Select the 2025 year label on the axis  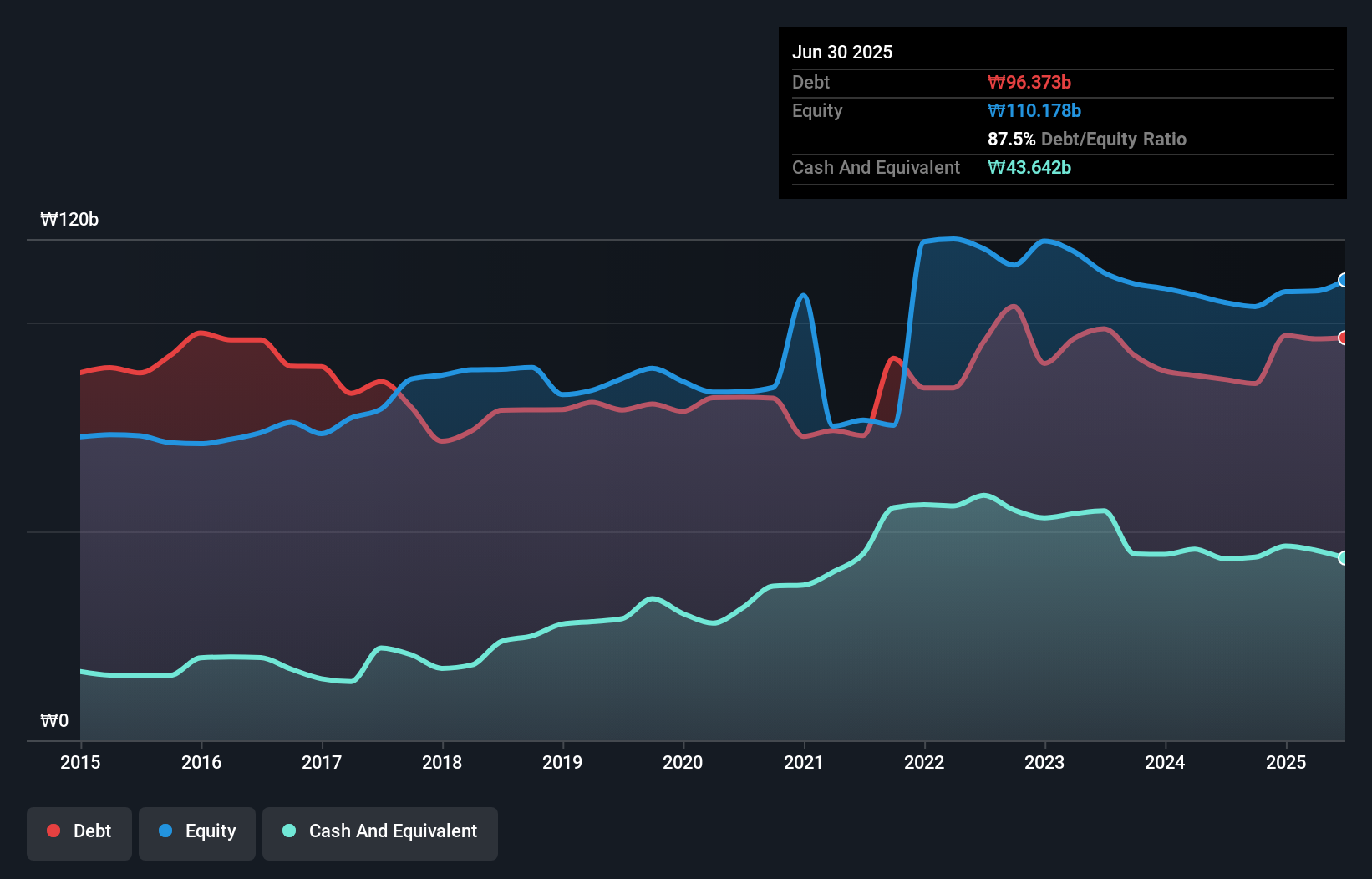1287,762
